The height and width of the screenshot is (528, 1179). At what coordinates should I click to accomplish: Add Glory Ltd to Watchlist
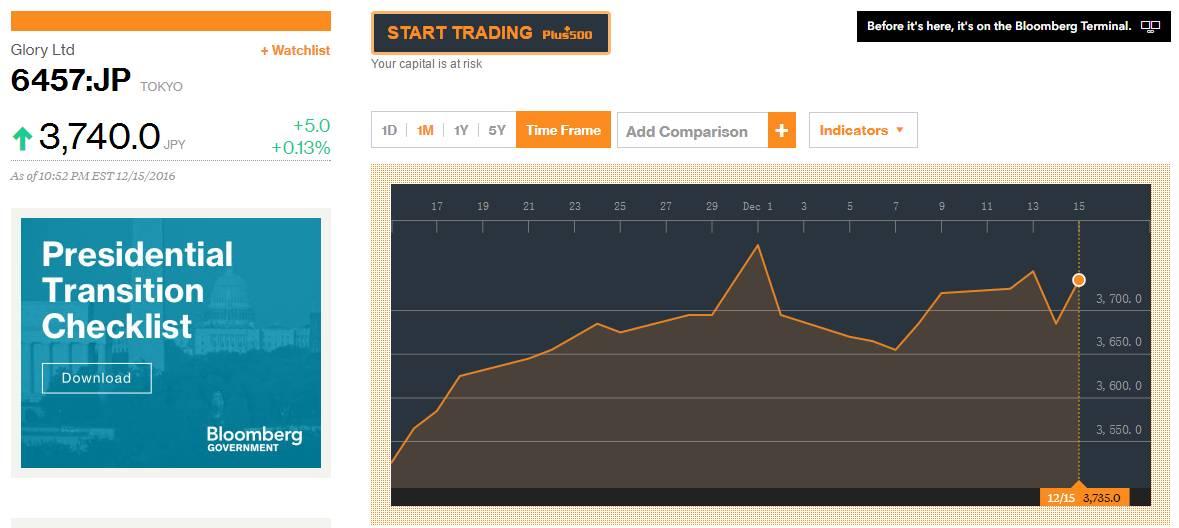295,50
